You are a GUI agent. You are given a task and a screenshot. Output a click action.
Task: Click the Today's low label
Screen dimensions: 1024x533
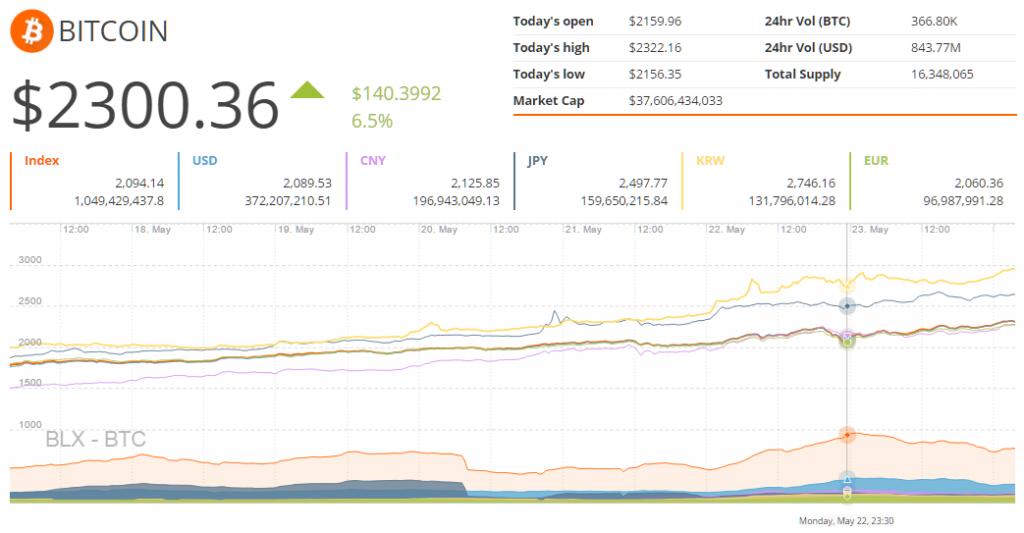click(x=549, y=74)
